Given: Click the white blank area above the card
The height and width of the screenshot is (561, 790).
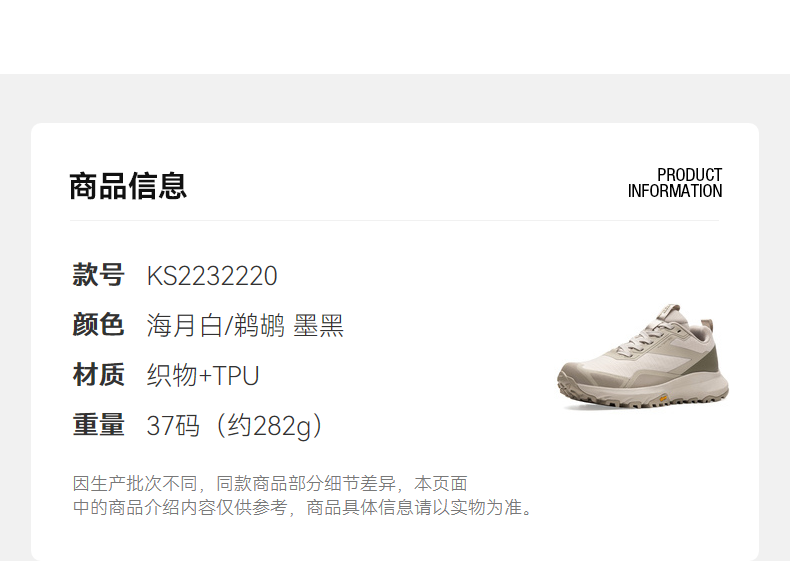Looking at the screenshot, I should click(x=395, y=36).
